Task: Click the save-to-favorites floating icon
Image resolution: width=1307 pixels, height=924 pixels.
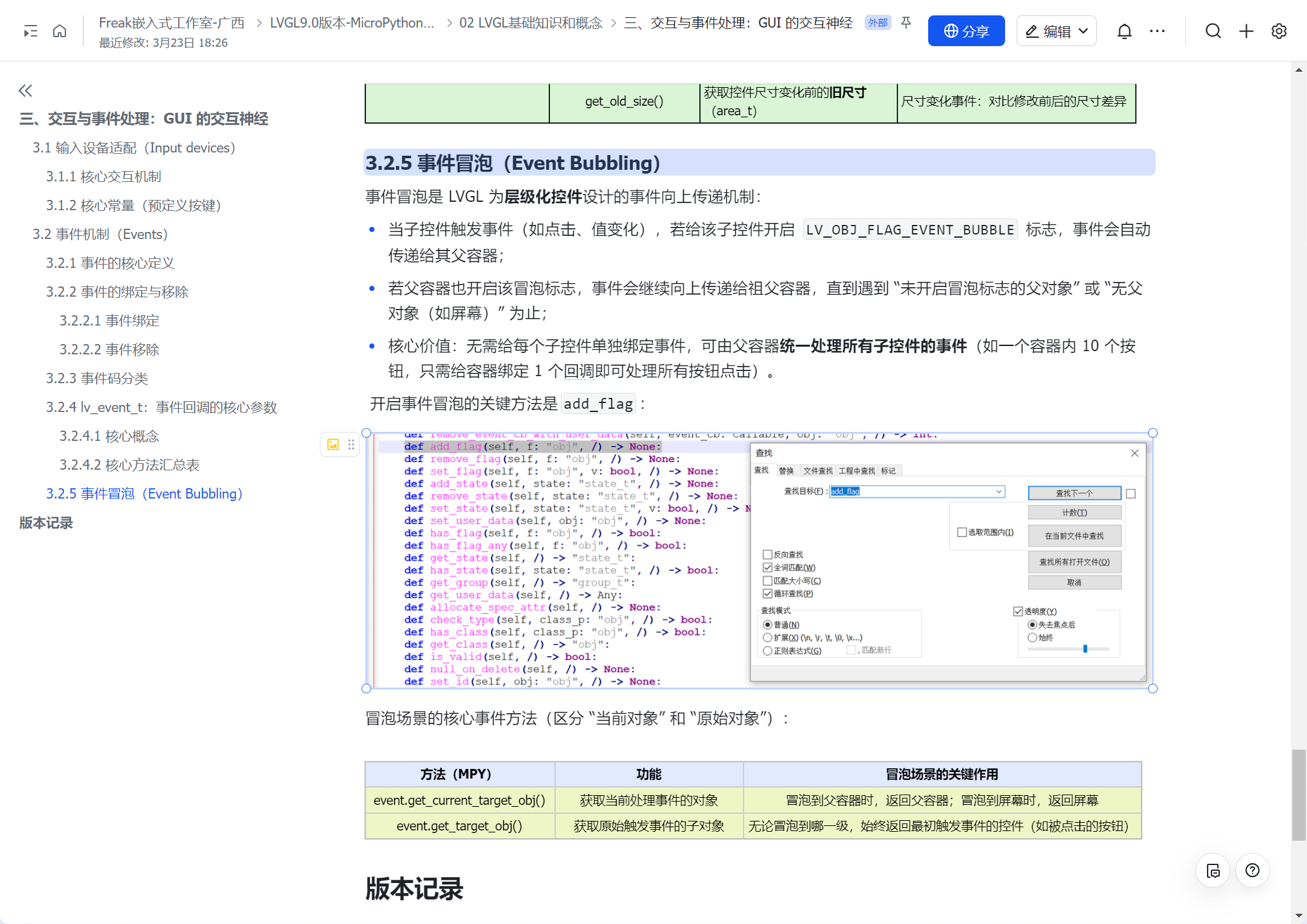Action: click(1213, 870)
